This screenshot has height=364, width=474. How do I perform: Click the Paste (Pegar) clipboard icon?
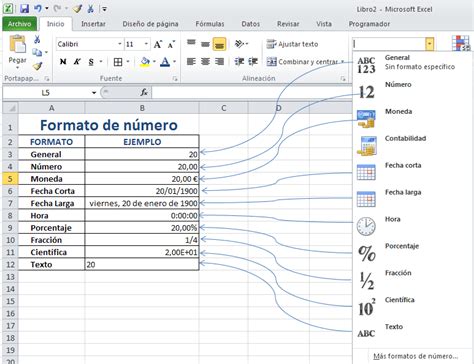(x=17, y=44)
